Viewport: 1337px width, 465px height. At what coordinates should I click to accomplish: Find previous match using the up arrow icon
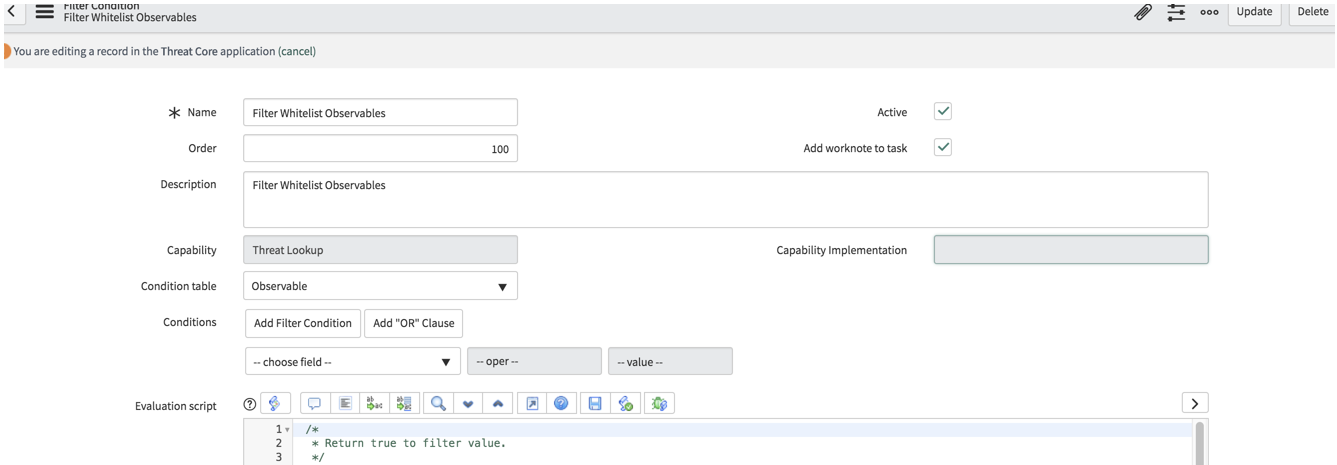(x=498, y=403)
